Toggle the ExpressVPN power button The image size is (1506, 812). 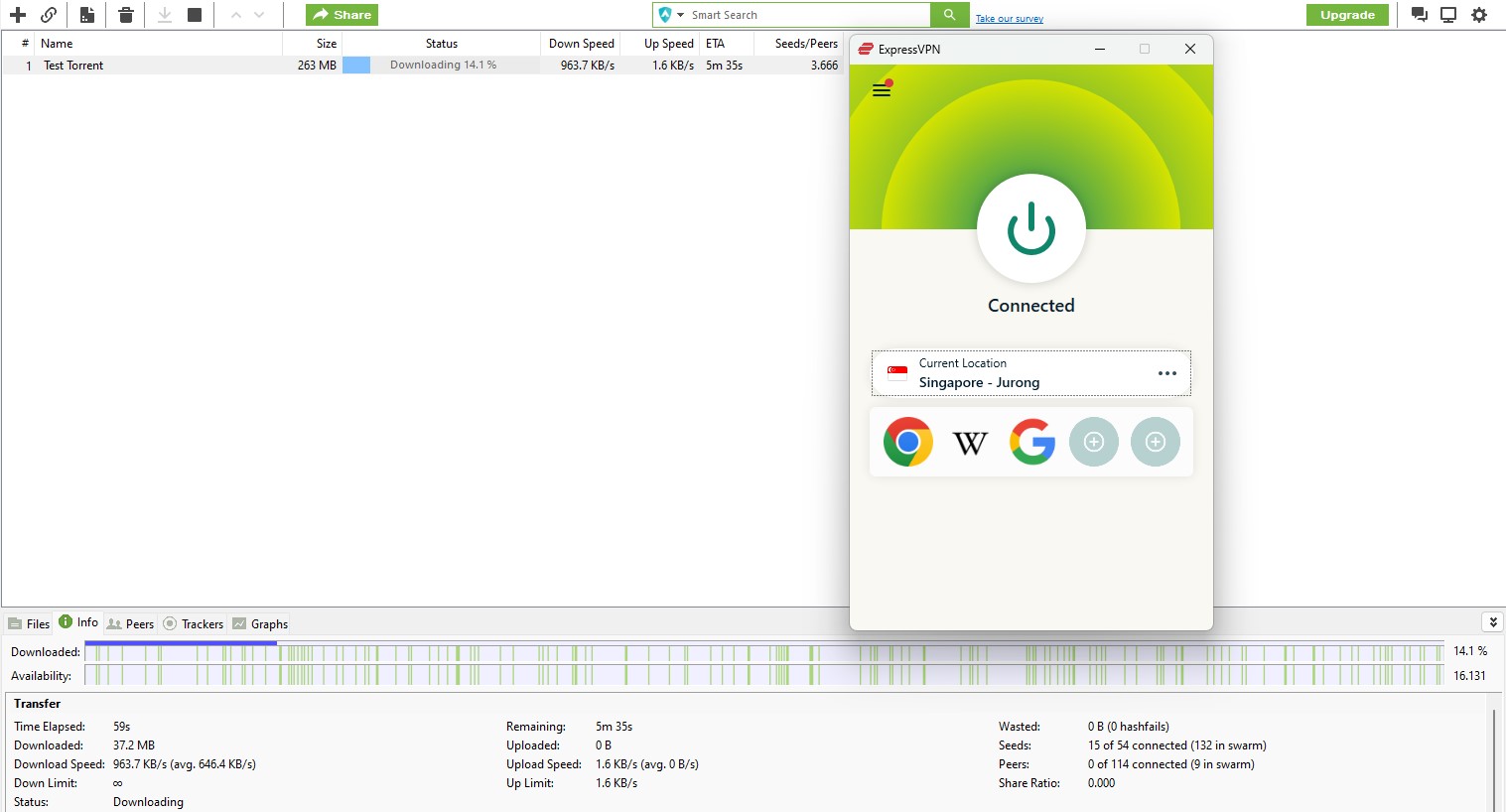[1031, 229]
